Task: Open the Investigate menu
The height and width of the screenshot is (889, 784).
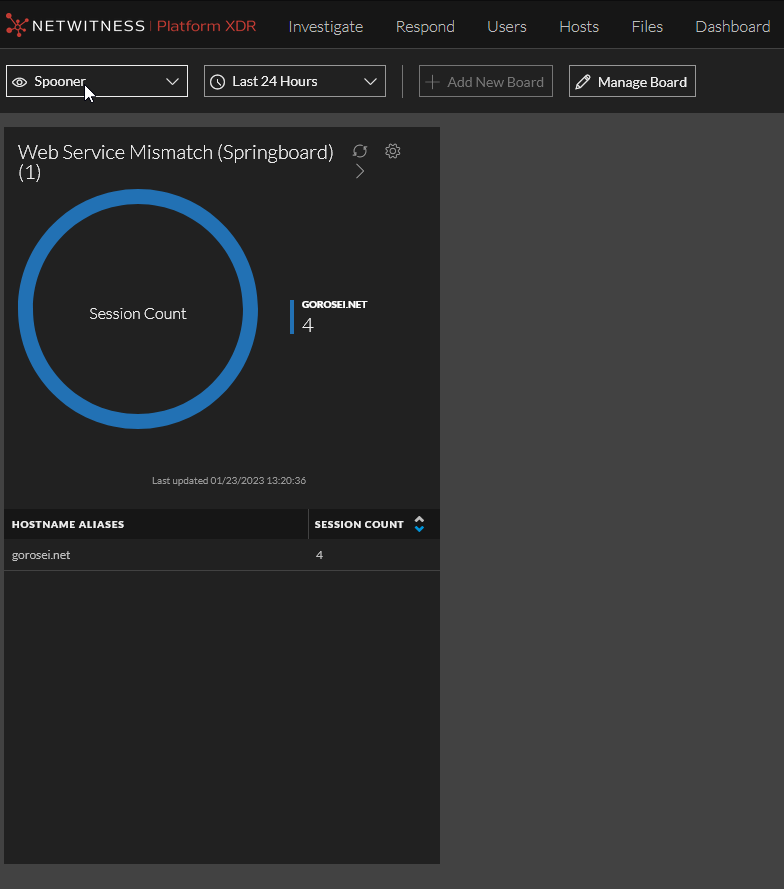Action: [325, 27]
